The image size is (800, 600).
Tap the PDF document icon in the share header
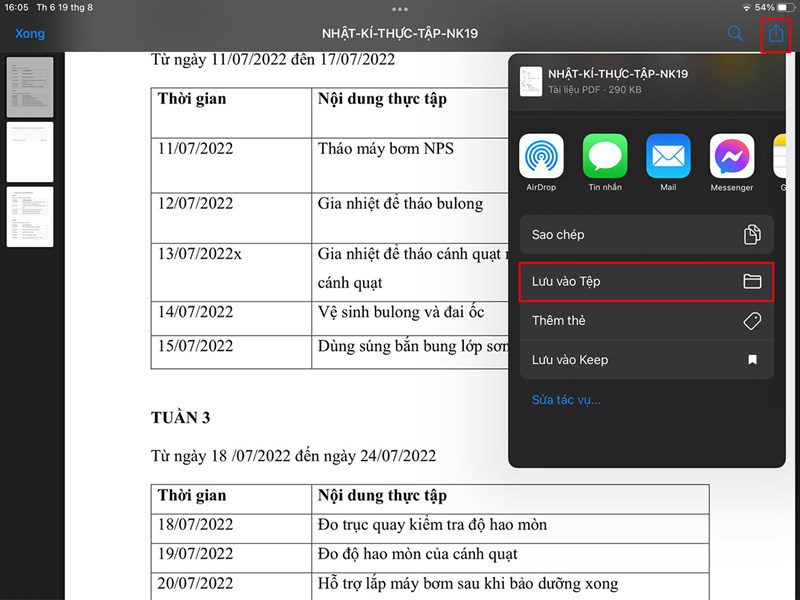pyautogui.click(x=531, y=80)
